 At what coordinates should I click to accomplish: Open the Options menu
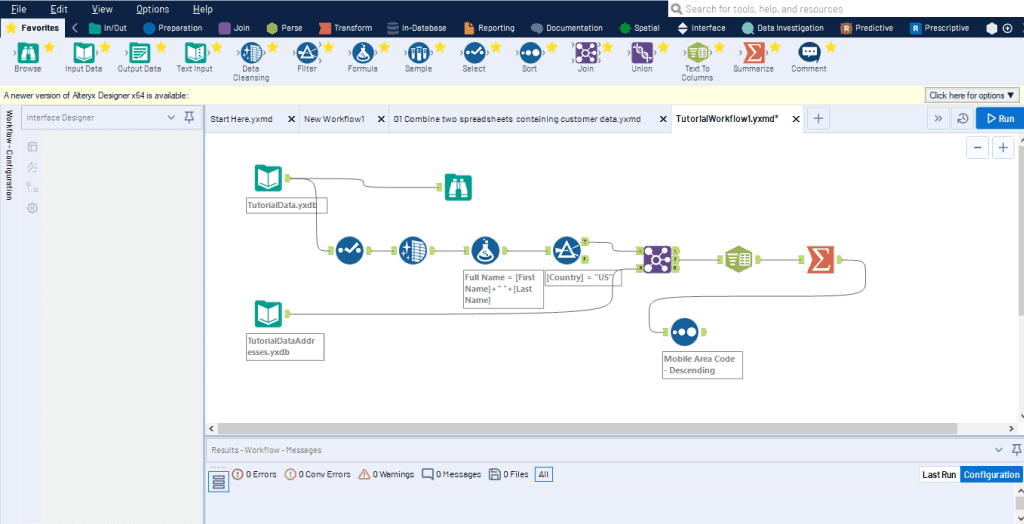pyautogui.click(x=152, y=9)
